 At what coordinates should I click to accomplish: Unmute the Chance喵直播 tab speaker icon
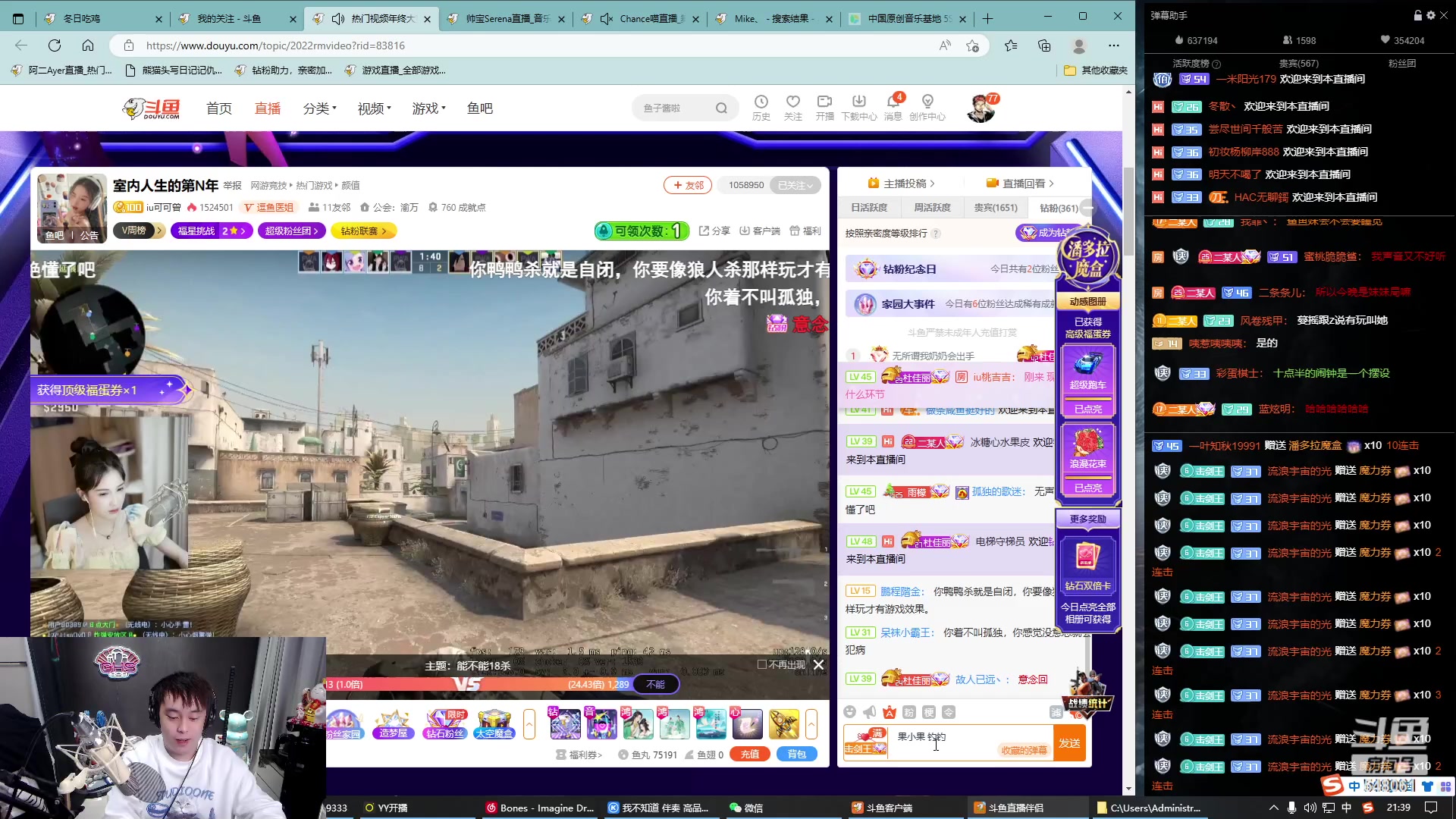tap(607, 18)
